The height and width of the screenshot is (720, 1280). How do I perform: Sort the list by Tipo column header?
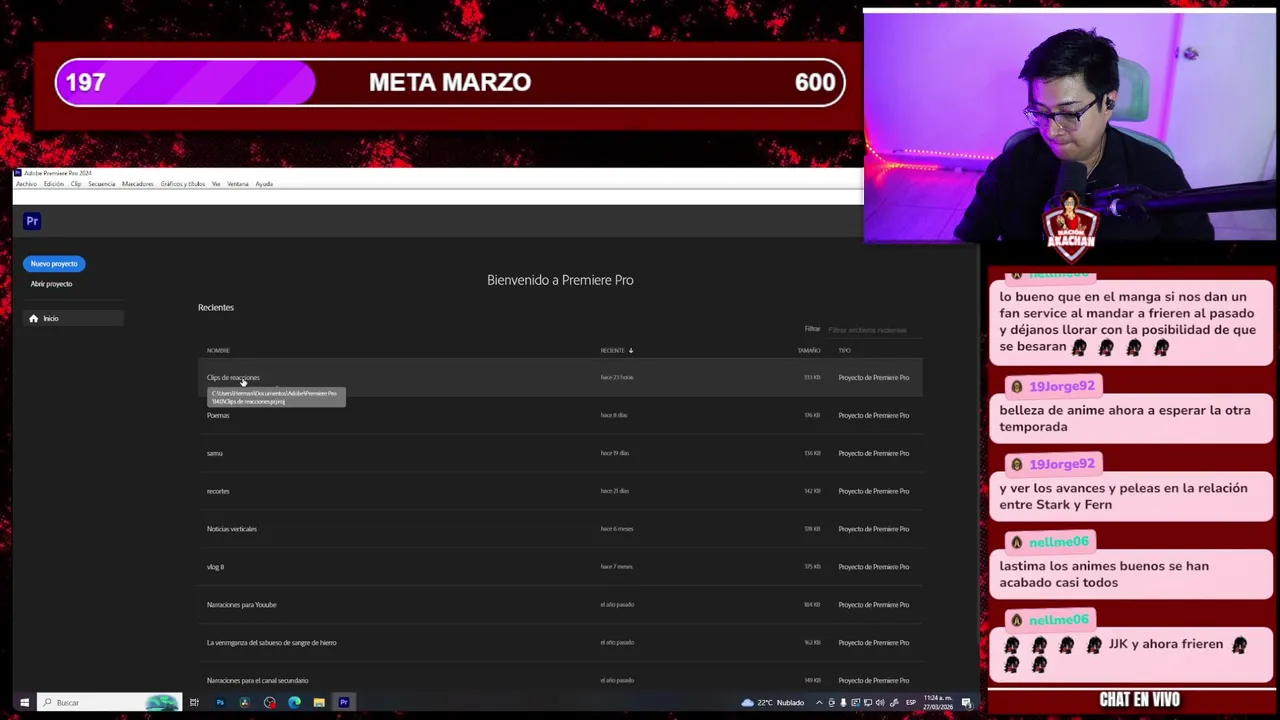[x=844, y=350]
